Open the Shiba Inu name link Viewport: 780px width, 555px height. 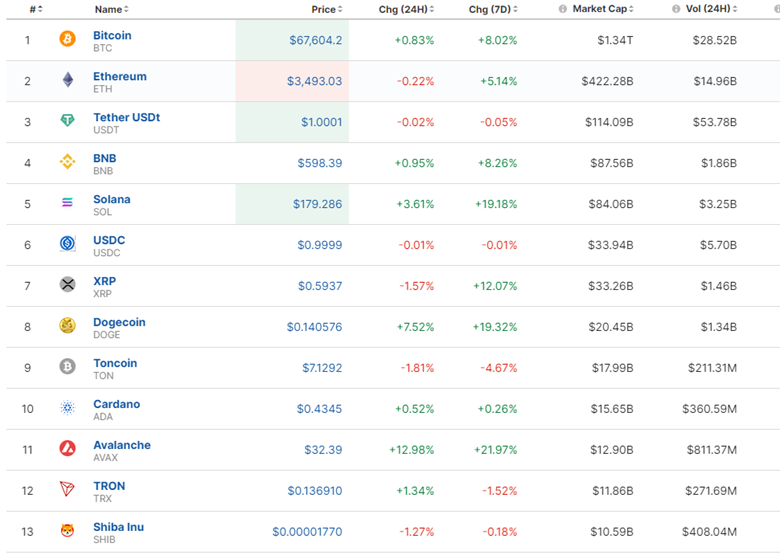pos(118,527)
